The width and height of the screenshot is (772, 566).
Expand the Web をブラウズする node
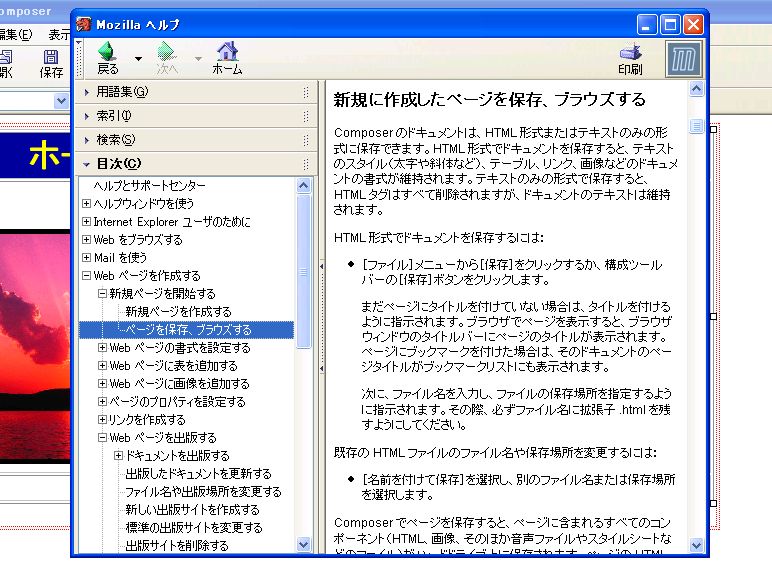pos(86,239)
